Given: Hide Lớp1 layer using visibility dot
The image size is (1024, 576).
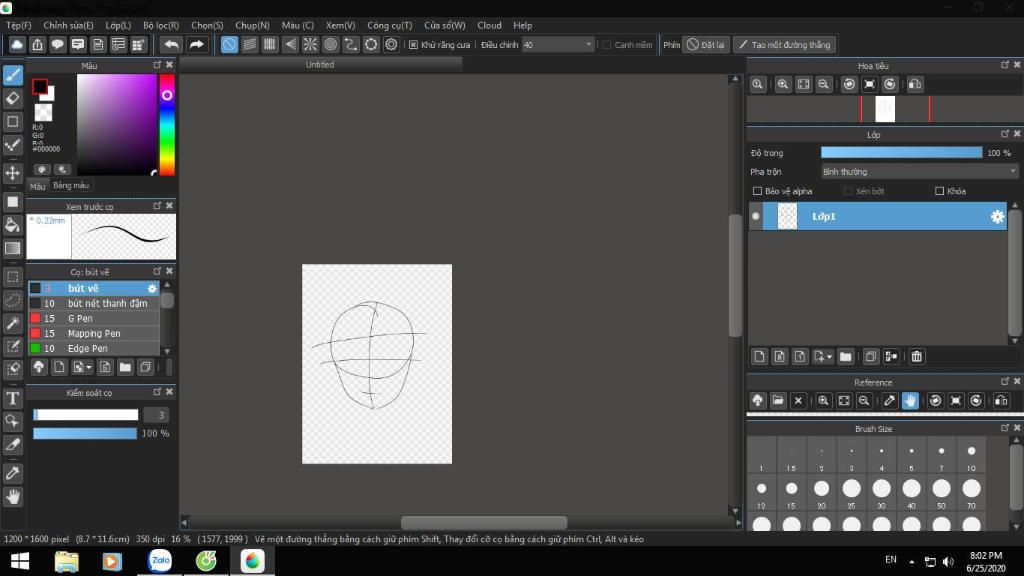Looking at the screenshot, I should 755,216.
